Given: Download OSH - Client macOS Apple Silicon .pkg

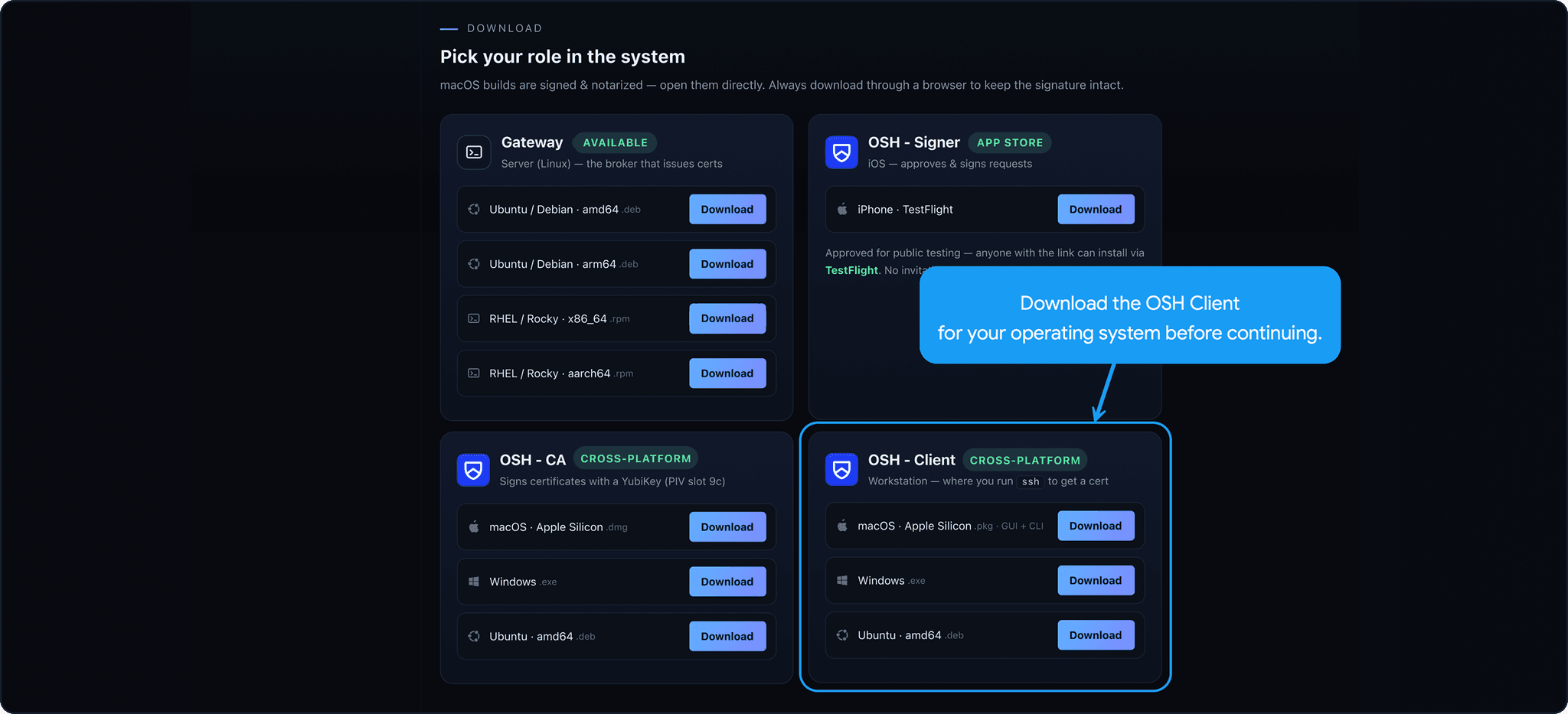Looking at the screenshot, I should point(1096,526).
